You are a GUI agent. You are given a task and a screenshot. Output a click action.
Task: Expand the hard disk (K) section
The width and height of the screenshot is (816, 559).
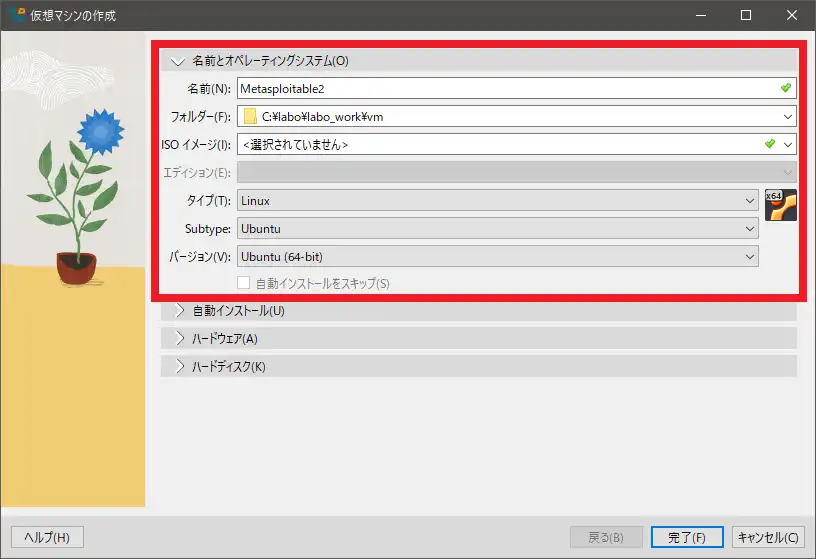[179, 367]
